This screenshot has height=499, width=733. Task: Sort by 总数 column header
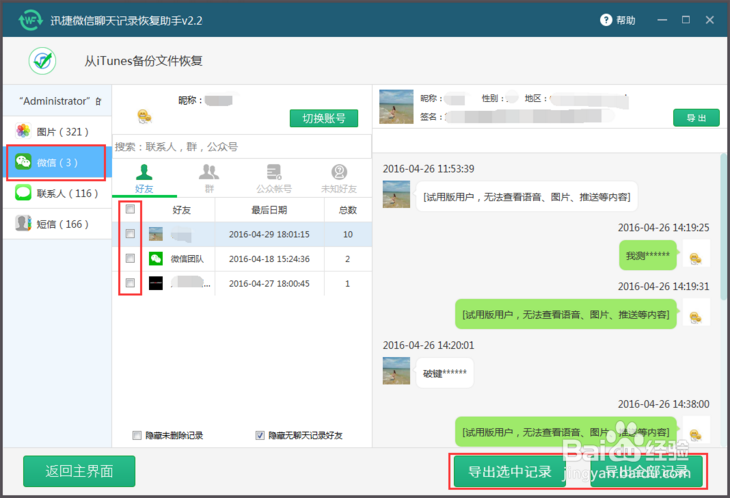(x=348, y=210)
